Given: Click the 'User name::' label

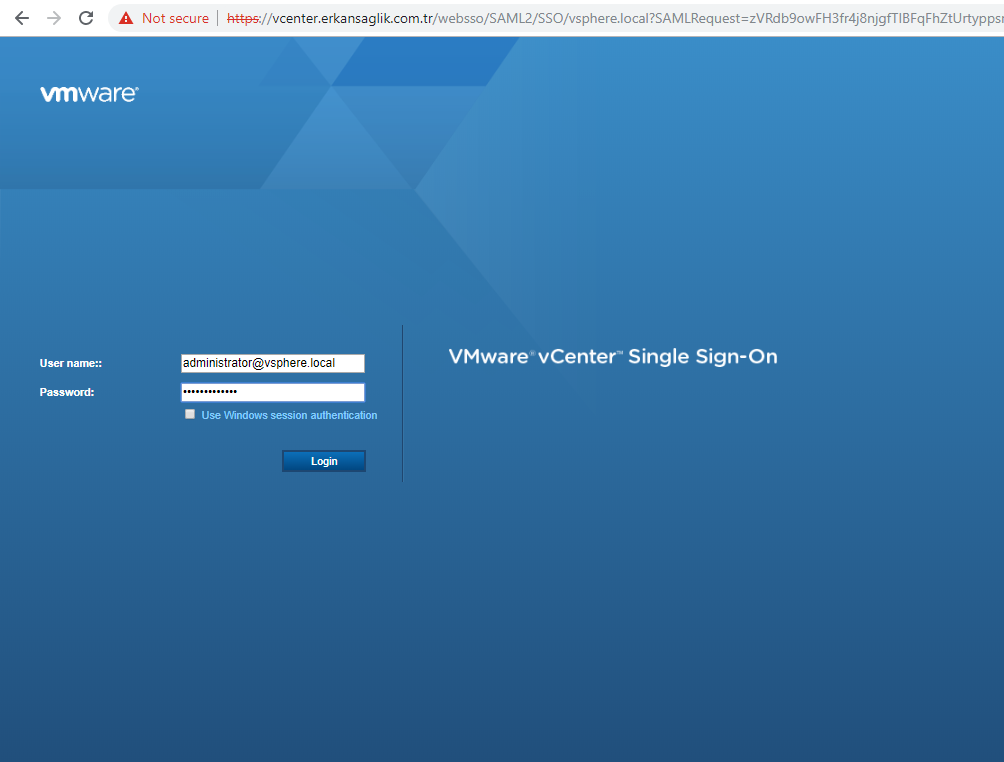Looking at the screenshot, I should coord(70,363).
